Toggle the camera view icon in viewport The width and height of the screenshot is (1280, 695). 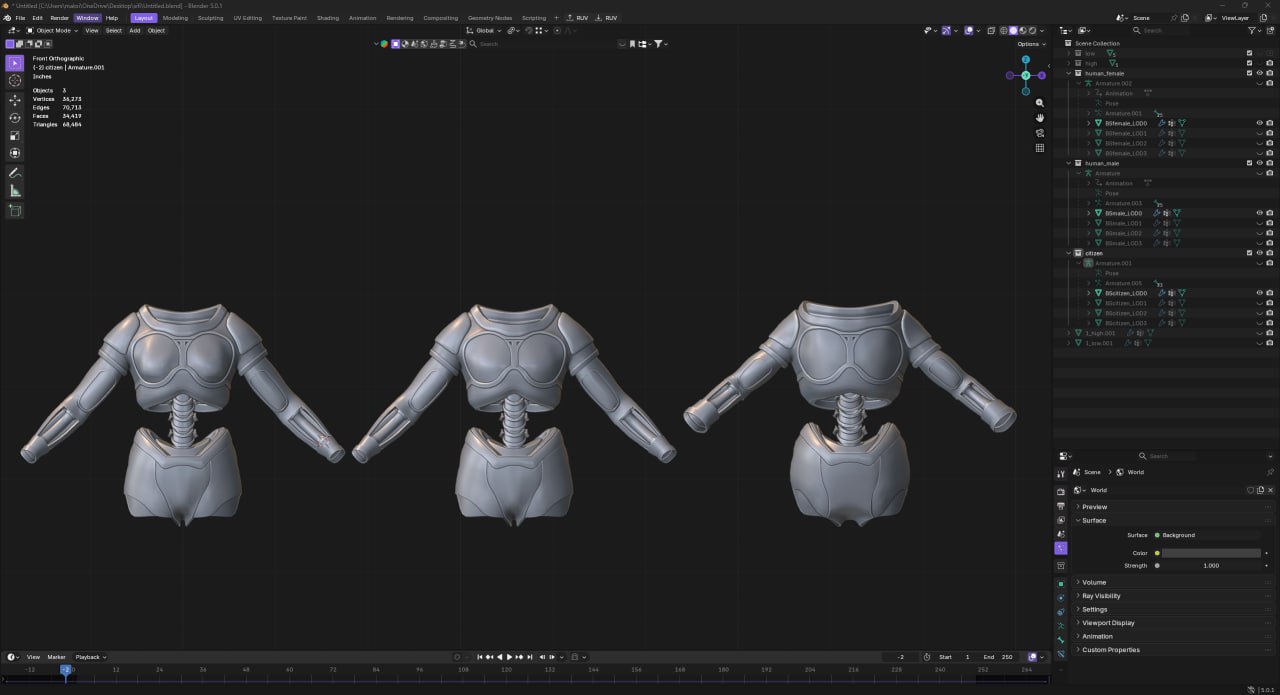[1040, 133]
